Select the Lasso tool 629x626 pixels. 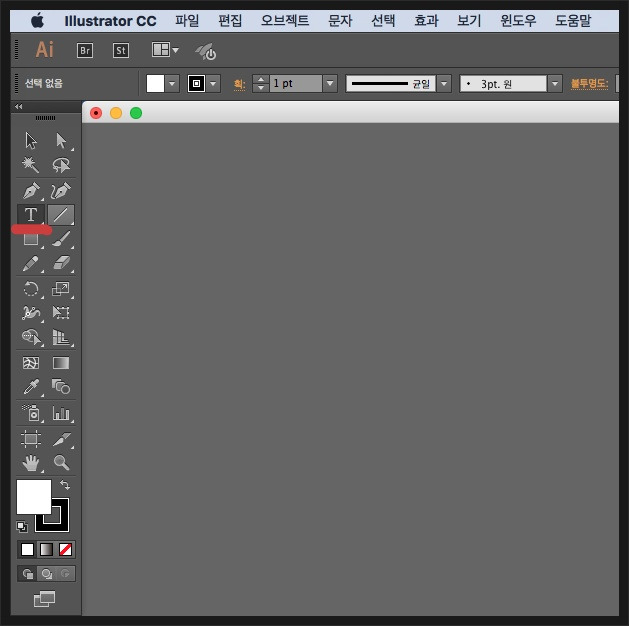click(x=61, y=165)
